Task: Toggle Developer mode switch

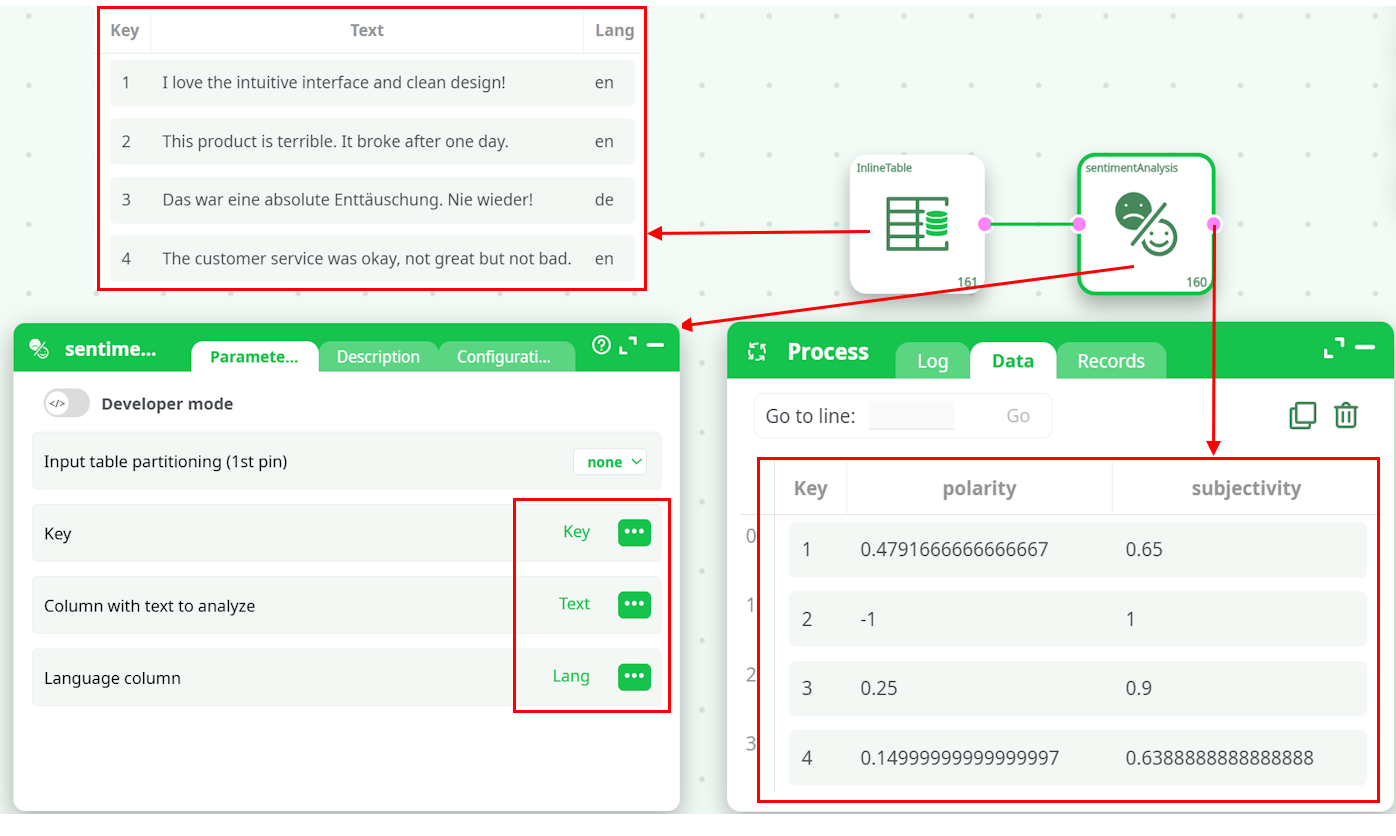Action: point(66,404)
